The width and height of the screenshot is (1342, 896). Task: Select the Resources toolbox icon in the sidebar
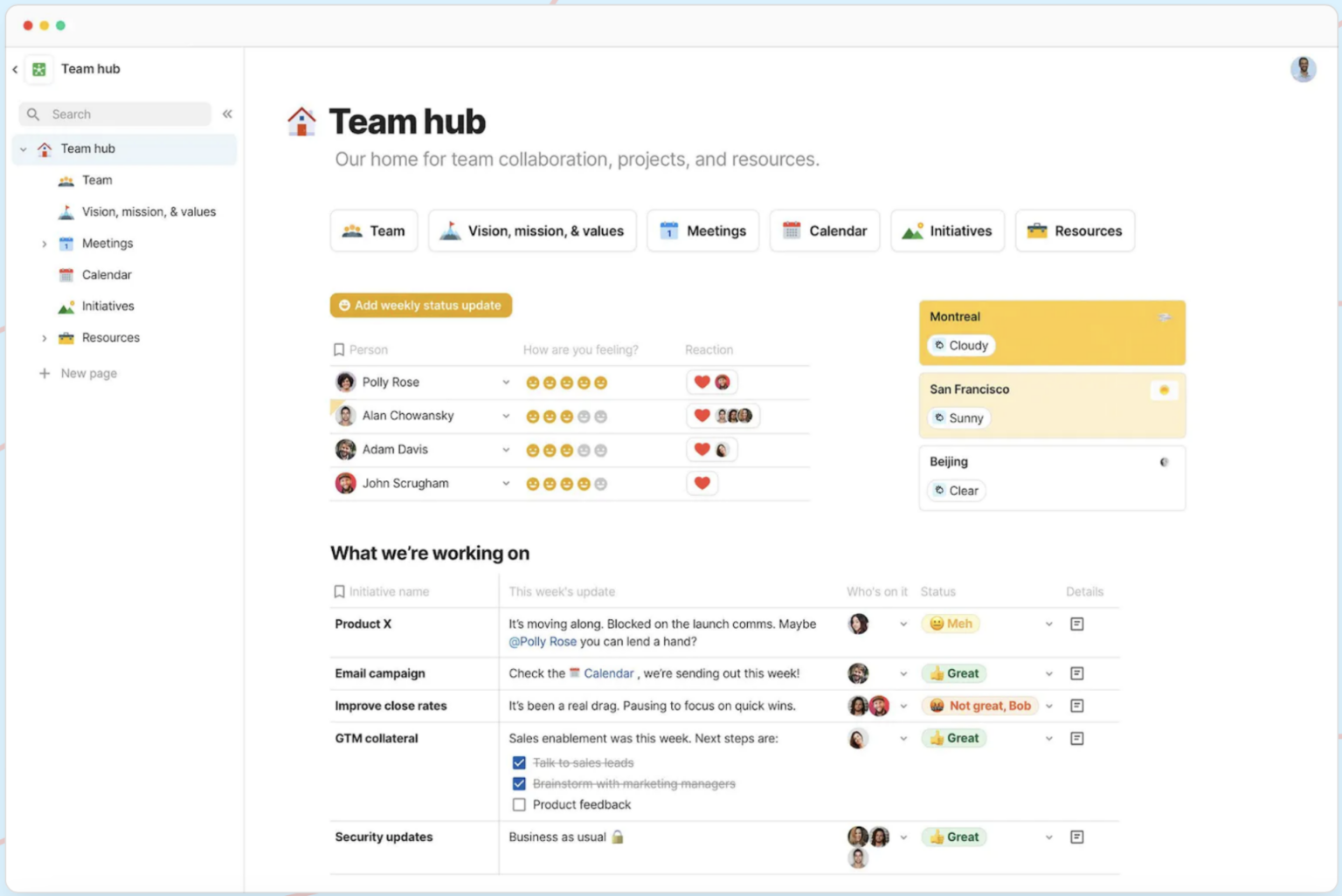[x=66, y=337]
